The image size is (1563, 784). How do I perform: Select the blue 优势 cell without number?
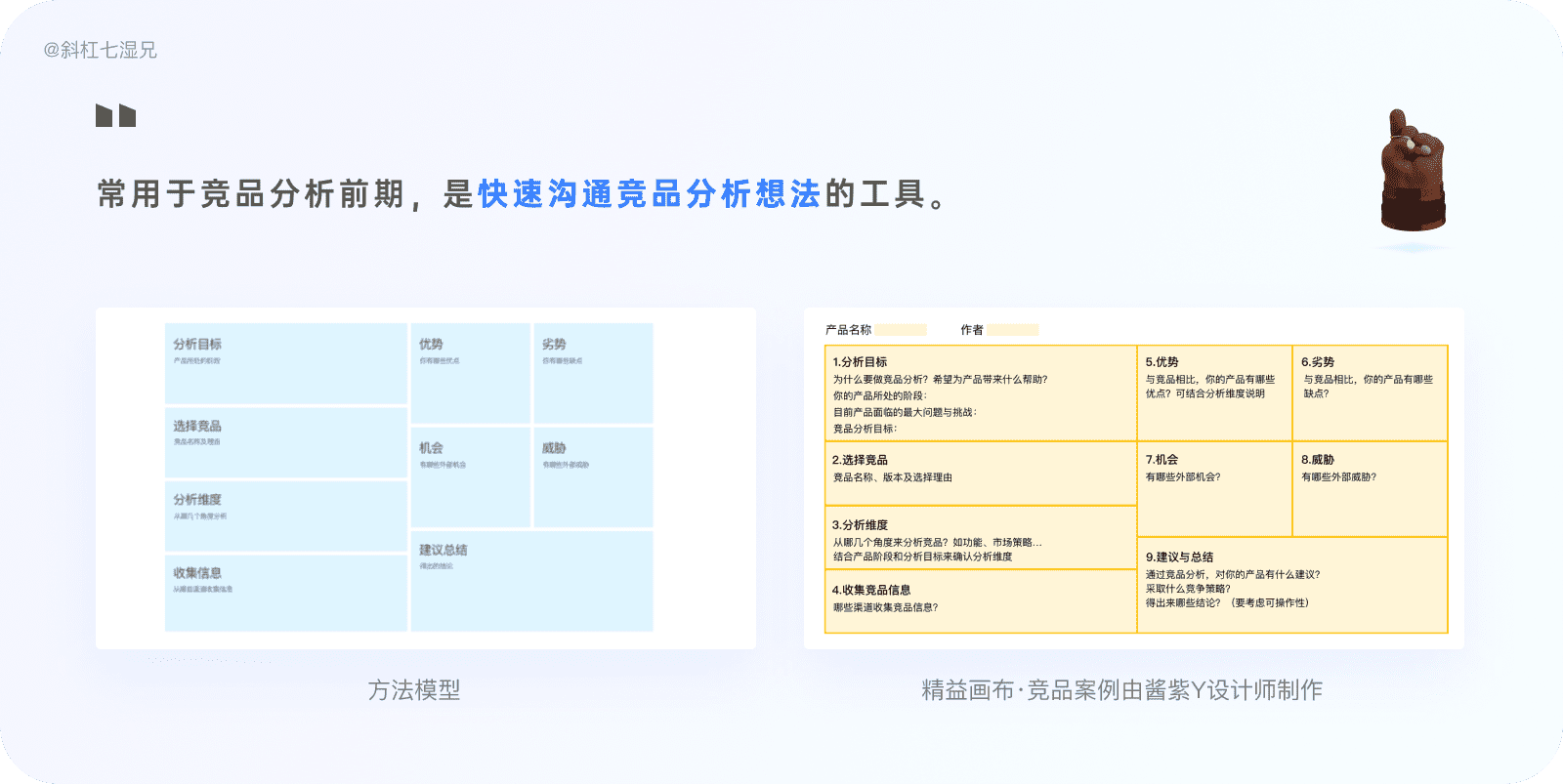coord(470,373)
